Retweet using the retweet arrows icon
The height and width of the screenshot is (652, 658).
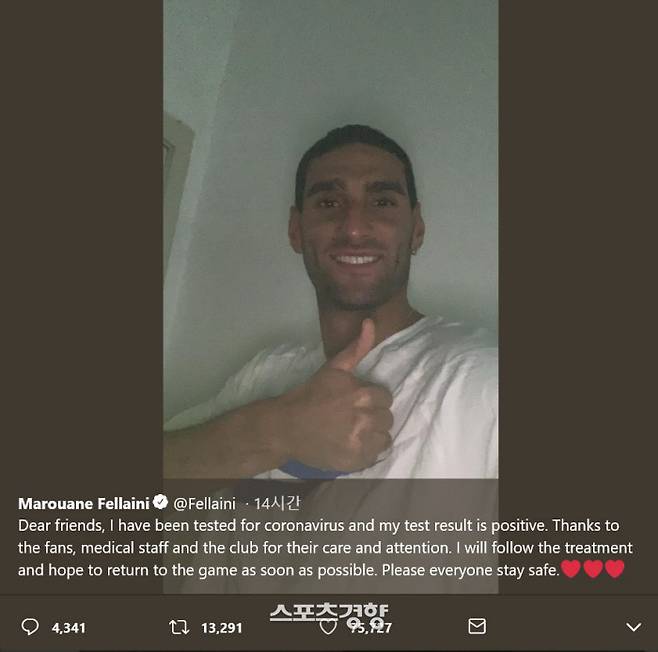pyautogui.click(x=179, y=627)
